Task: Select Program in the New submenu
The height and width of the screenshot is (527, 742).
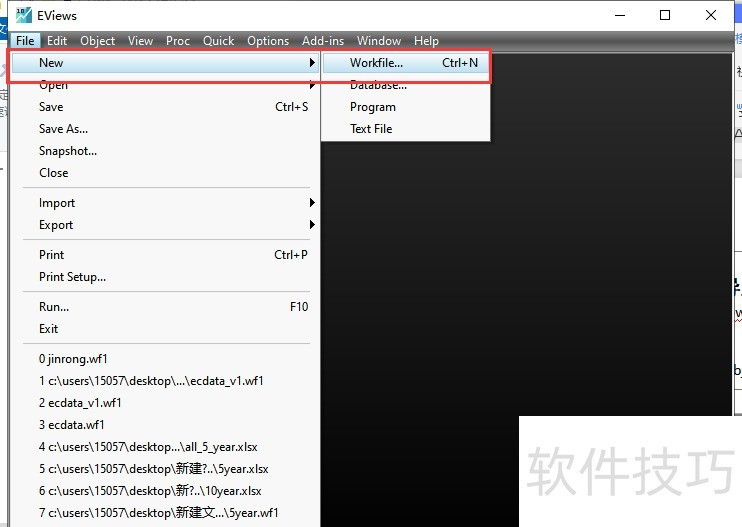Action: click(x=406, y=107)
